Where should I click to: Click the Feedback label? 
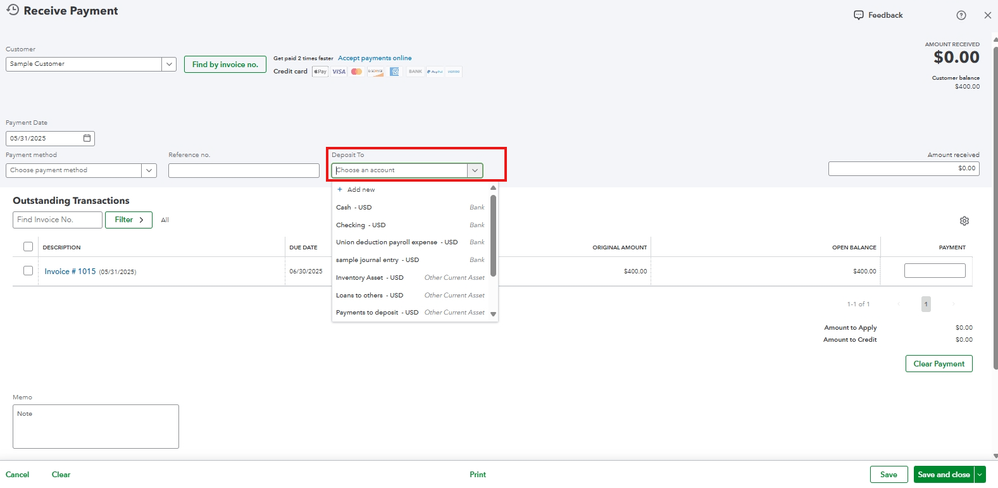pos(885,15)
